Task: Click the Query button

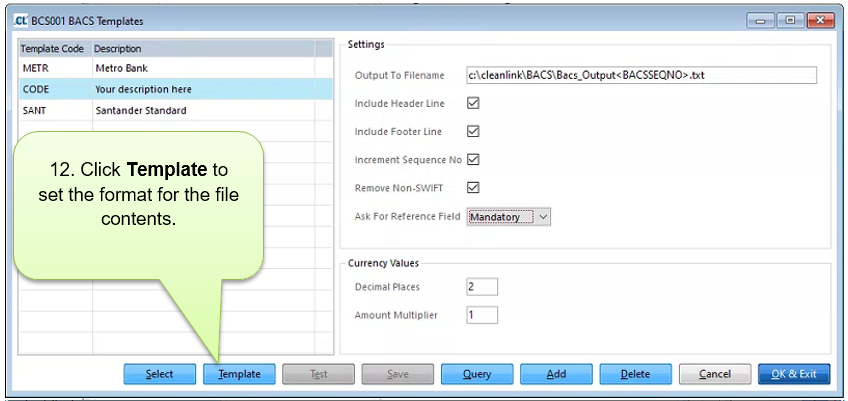Action: click(477, 374)
